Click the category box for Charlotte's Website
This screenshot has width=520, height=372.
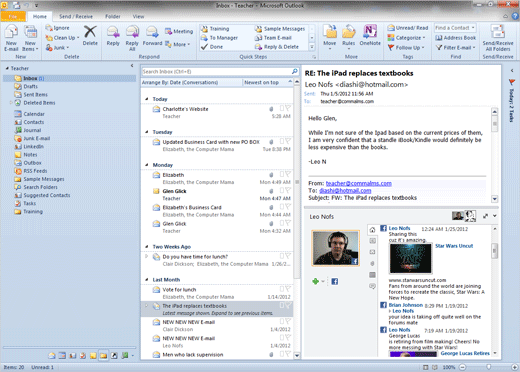[x=282, y=108]
